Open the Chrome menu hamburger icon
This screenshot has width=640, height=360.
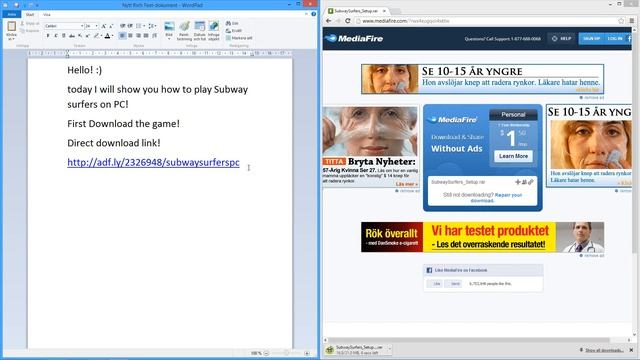tap(632, 21)
